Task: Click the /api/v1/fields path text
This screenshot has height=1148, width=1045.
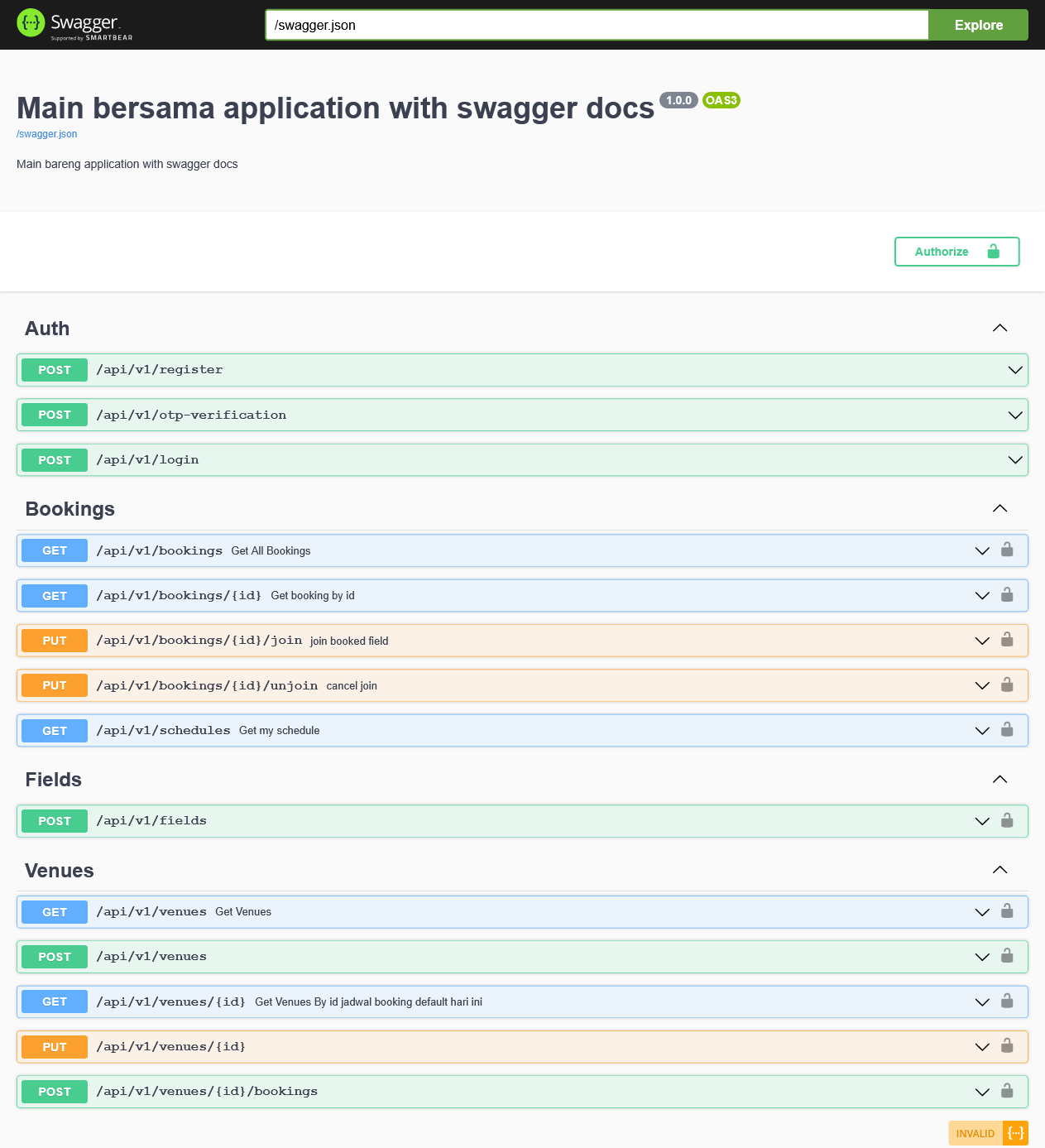Action: 151,820
